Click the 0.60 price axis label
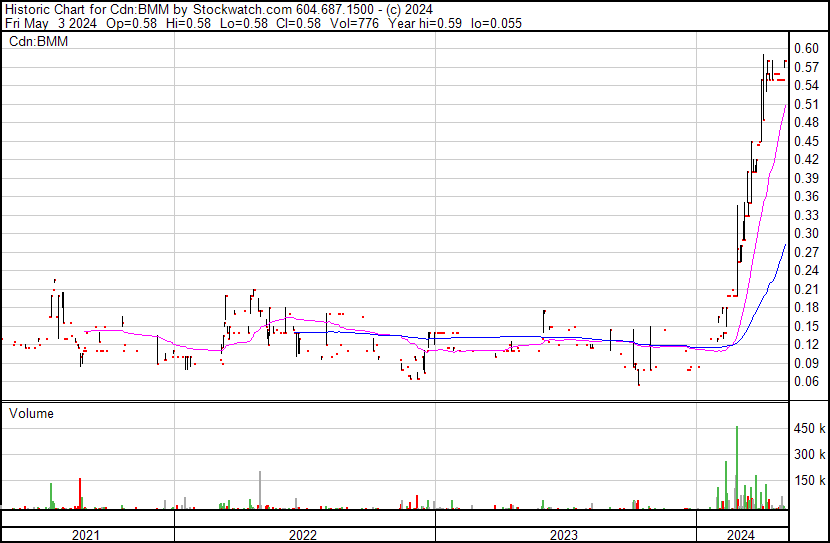The width and height of the screenshot is (830, 543). [x=807, y=48]
